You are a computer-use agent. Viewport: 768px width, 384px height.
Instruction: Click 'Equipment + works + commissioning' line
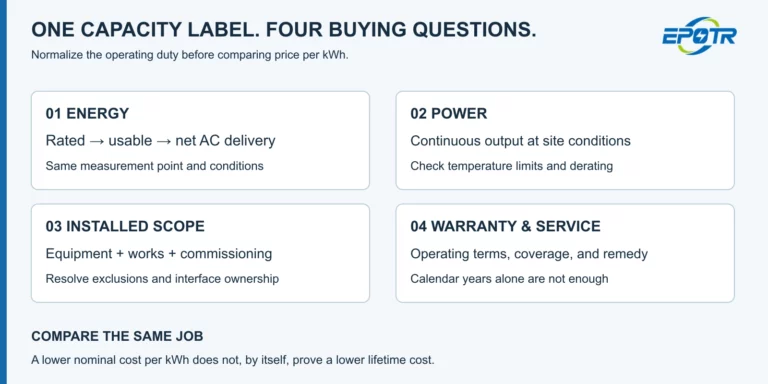pos(159,254)
